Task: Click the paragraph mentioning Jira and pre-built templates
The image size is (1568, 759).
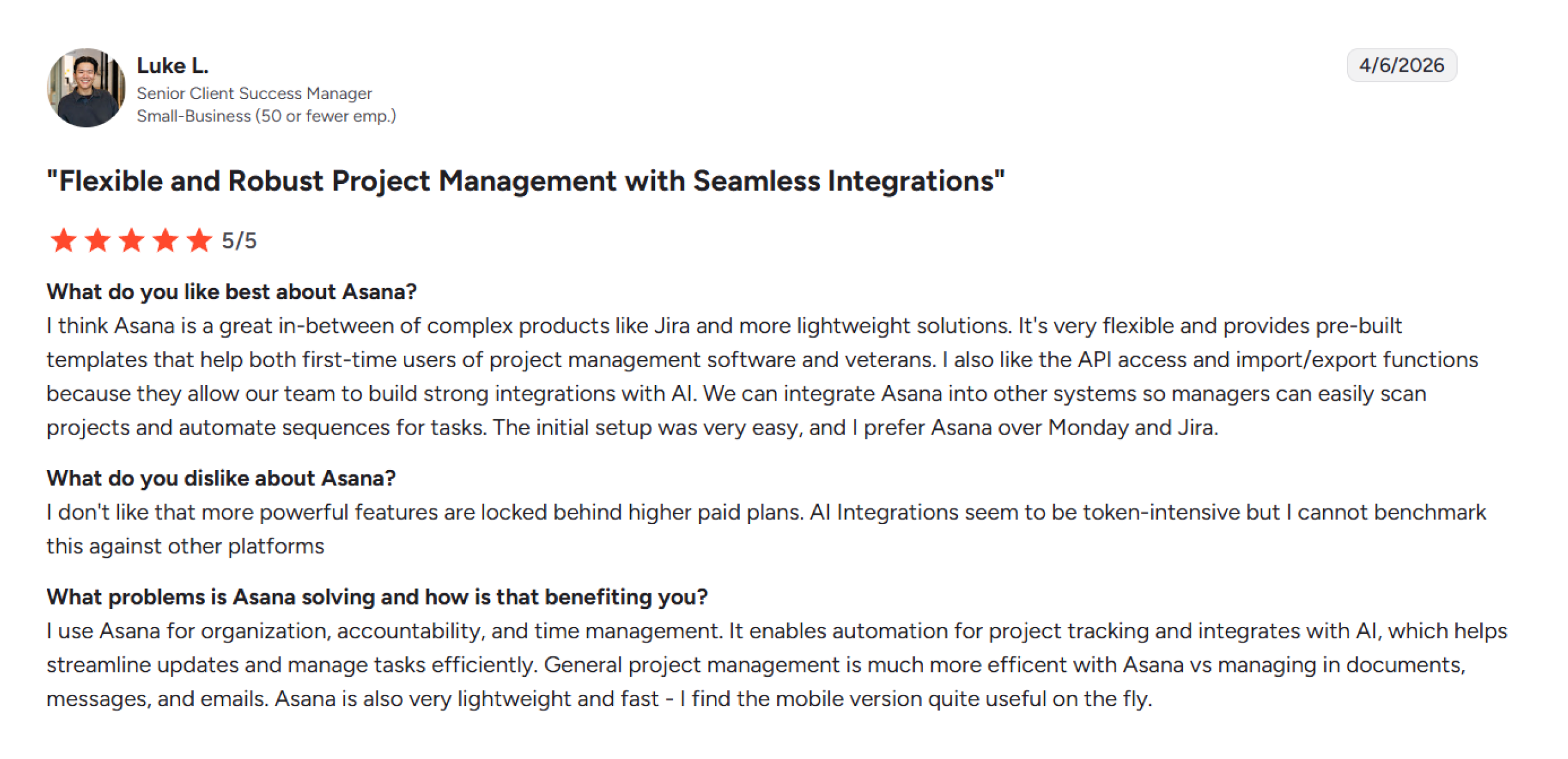Action: pos(762,376)
